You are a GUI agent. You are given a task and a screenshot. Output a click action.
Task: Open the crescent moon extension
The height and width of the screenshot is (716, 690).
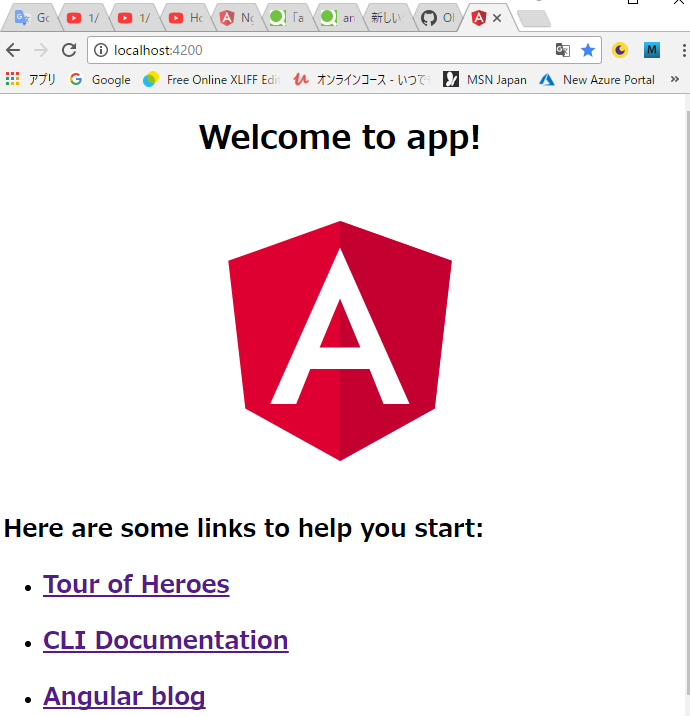click(620, 50)
